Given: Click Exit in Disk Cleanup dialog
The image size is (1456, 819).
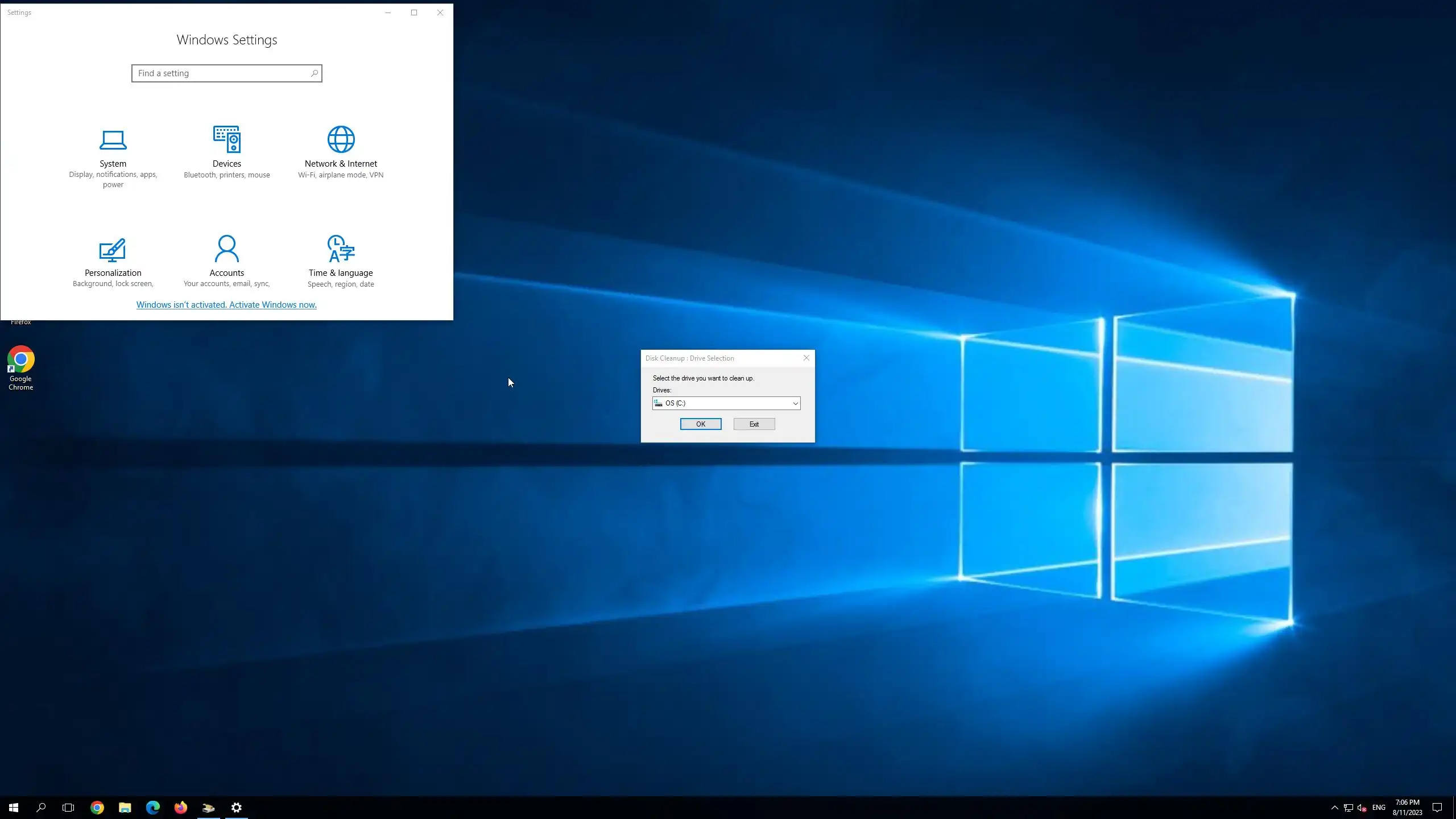Looking at the screenshot, I should tap(754, 424).
